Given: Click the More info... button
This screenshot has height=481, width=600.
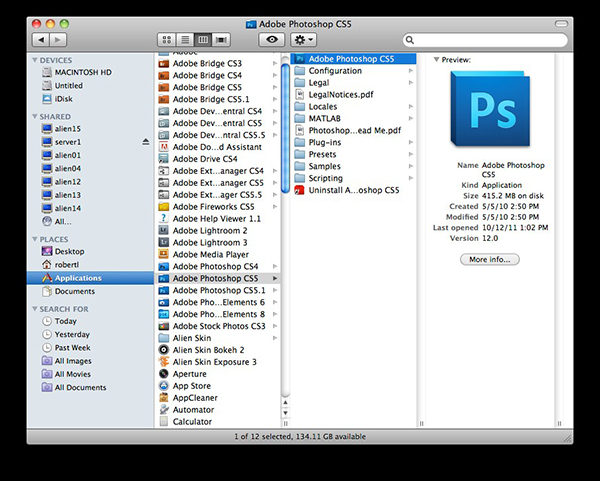Looking at the screenshot, I should [489, 259].
